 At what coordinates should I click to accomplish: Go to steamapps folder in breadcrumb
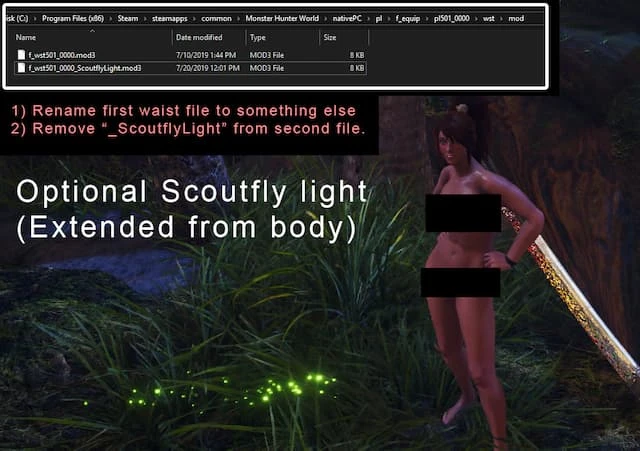170,19
